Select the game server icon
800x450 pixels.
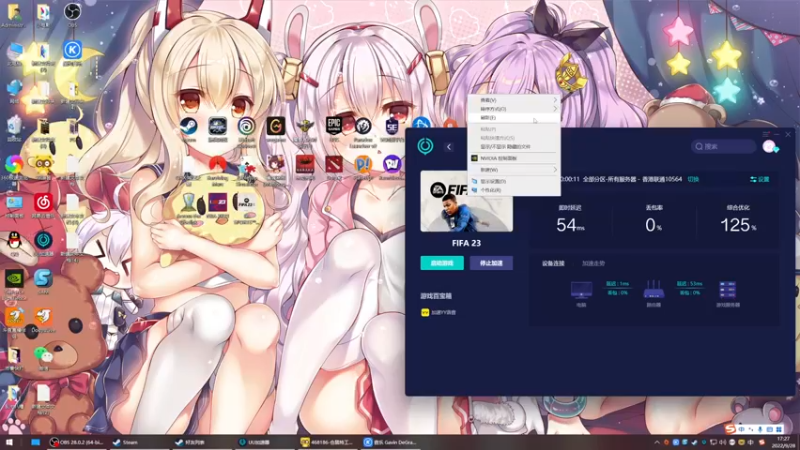pyautogui.click(x=728, y=290)
